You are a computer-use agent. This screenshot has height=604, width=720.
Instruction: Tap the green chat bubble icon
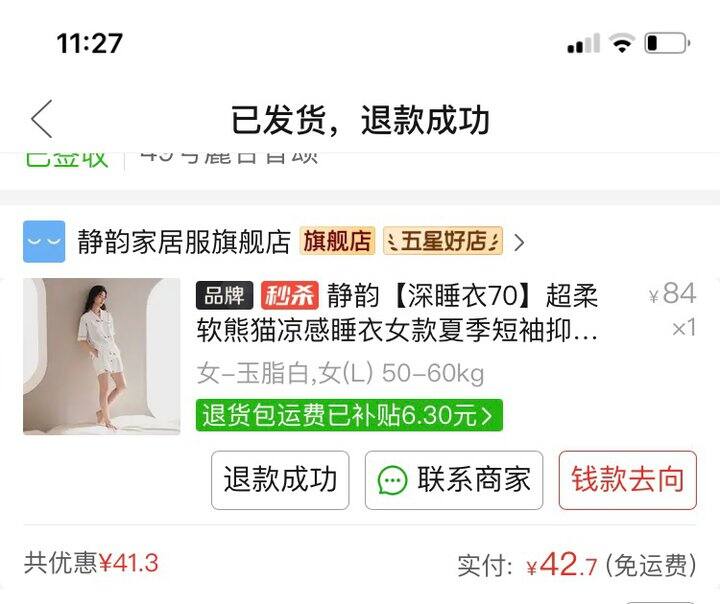[x=392, y=480]
